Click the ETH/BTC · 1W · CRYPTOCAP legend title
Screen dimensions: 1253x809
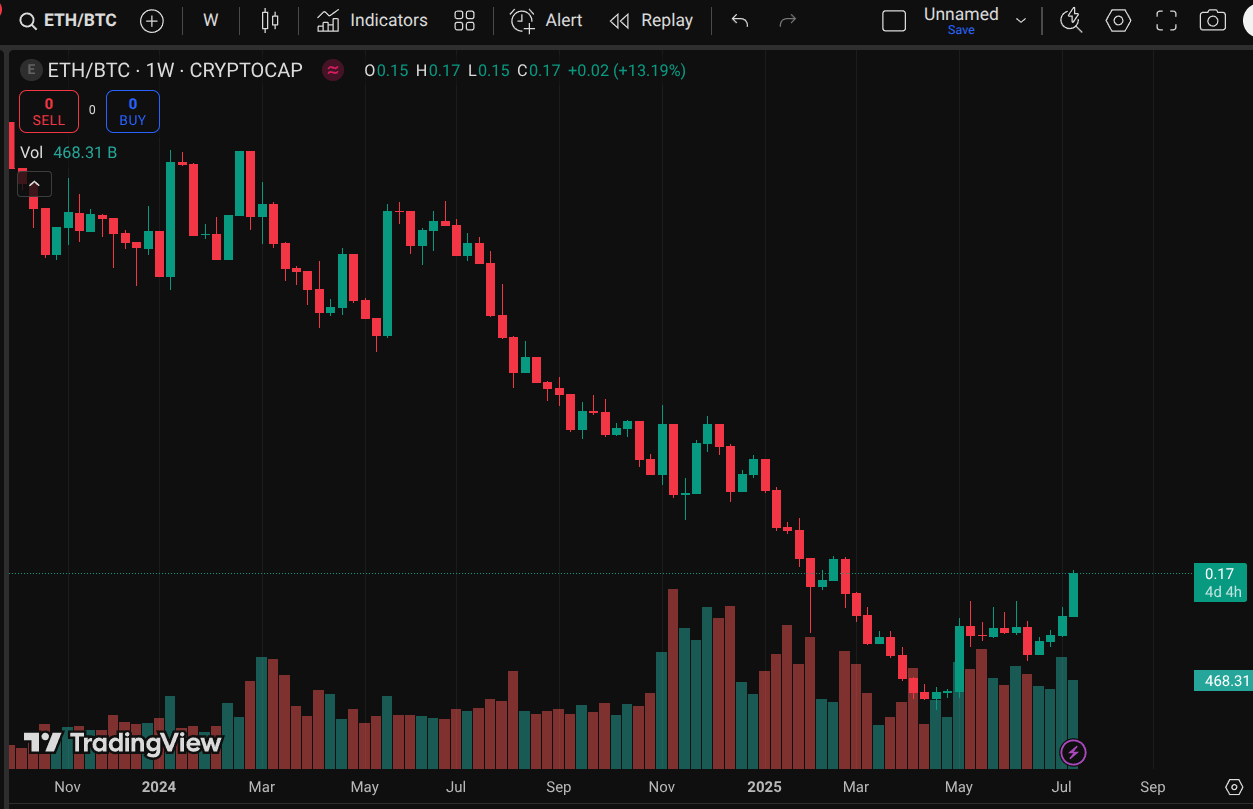[175, 70]
